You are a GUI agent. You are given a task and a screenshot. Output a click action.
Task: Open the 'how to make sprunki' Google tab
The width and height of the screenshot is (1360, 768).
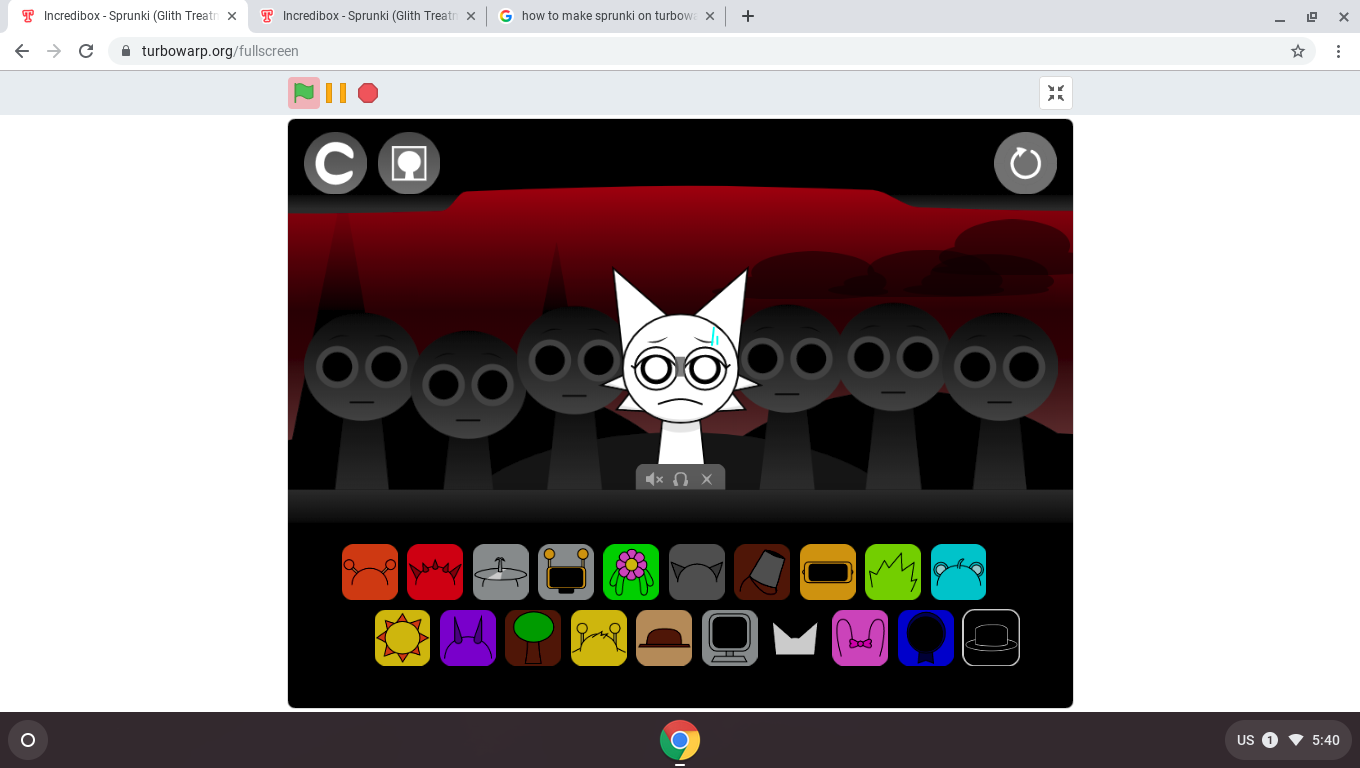point(608,16)
